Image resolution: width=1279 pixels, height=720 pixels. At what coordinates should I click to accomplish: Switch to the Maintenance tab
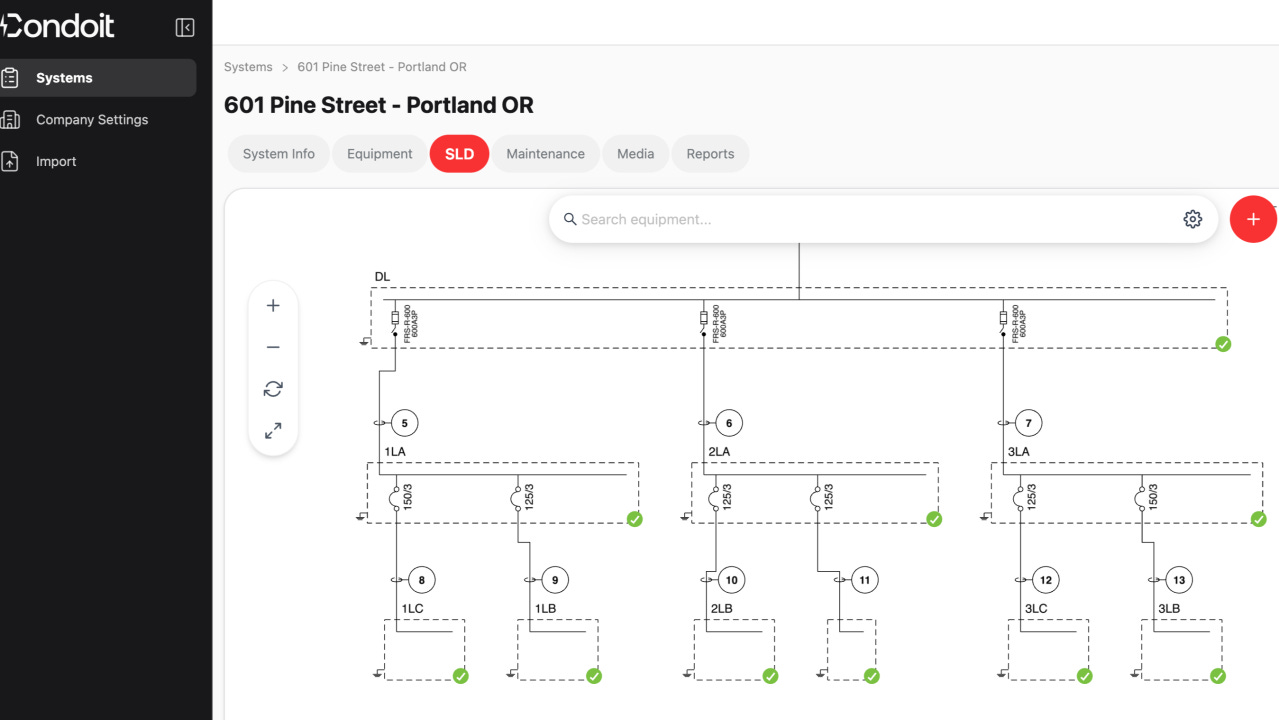point(545,154)
